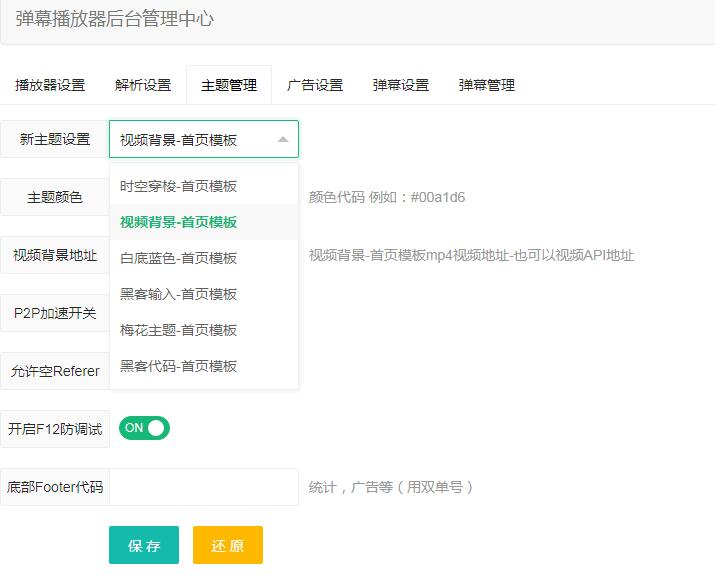Click the 颜色代码 例如：#00a1d6 hint text
Image resolution: width=715 pixels, height=581 pixels.
pos(387,197)
